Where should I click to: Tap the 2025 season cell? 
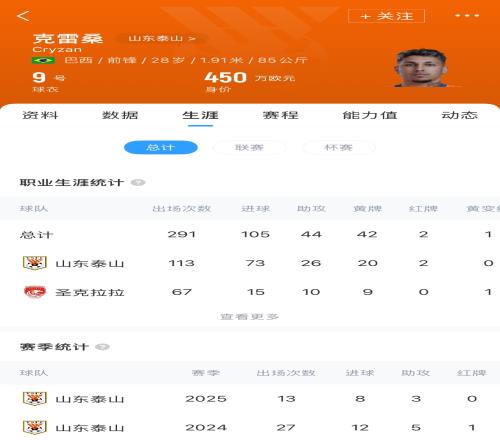pyautogui.click(x=206, y=399)
